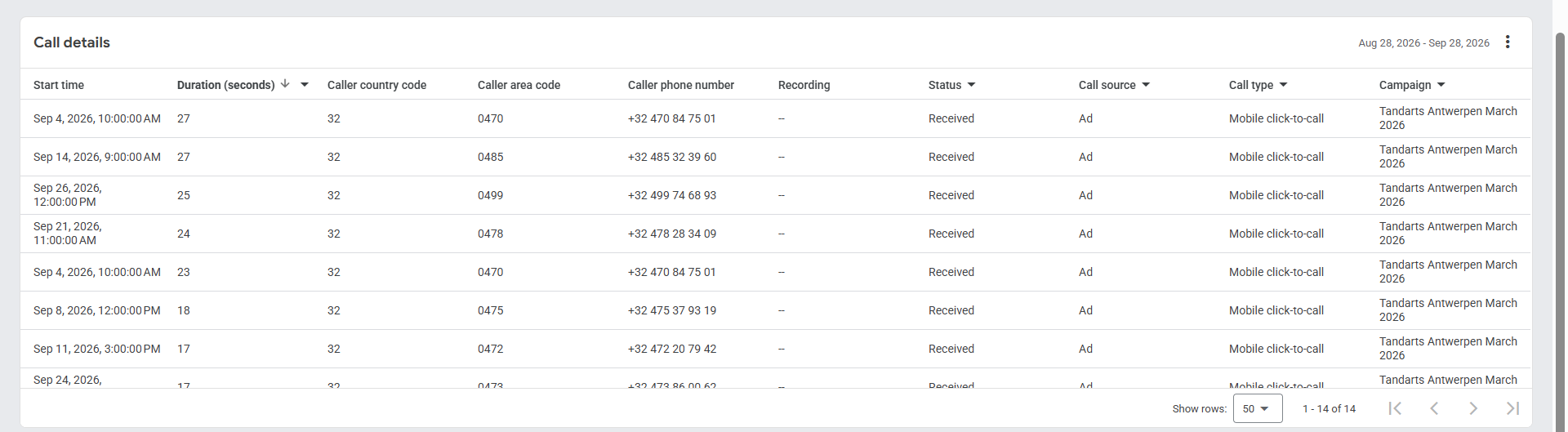Click the Start time column header
This screenshot has width=1568, height=432.
pyautogui.click(x=59, y=85)
